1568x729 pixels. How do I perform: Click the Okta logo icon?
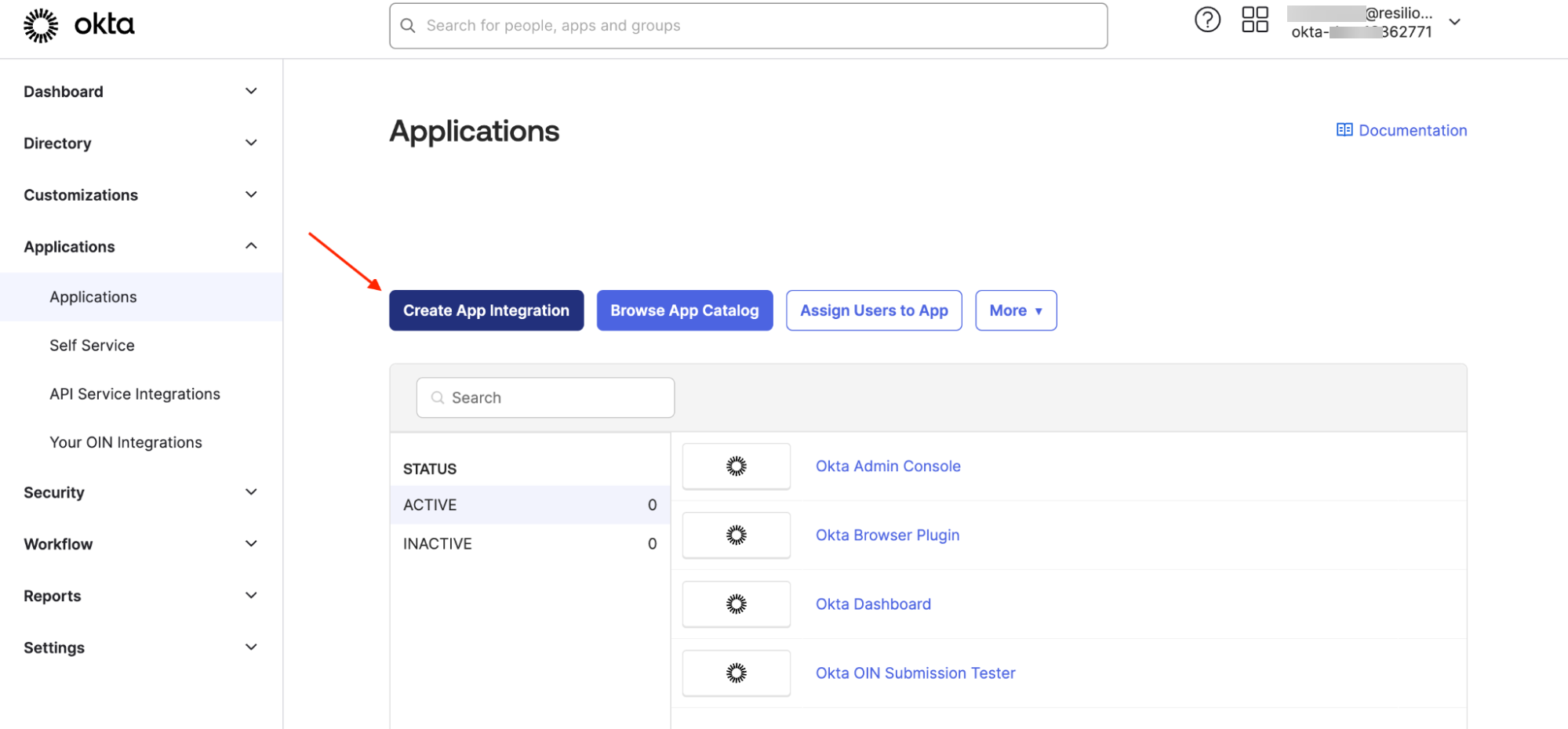click(41, 26)
